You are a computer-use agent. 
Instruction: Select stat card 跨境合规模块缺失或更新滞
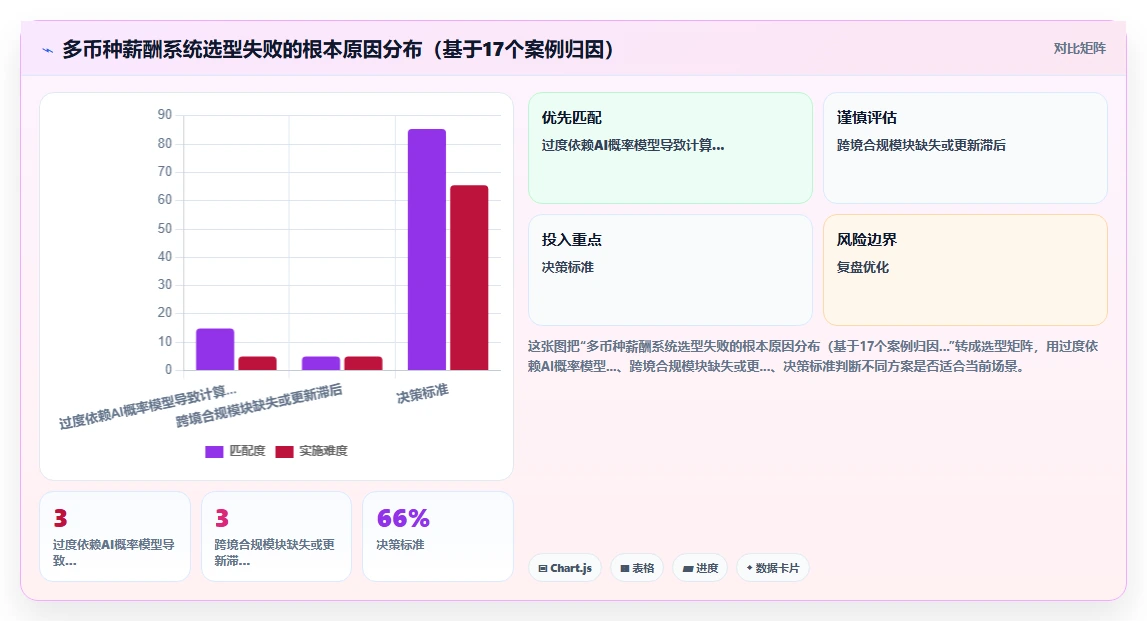pyautogui.click(x=277, y=536)
